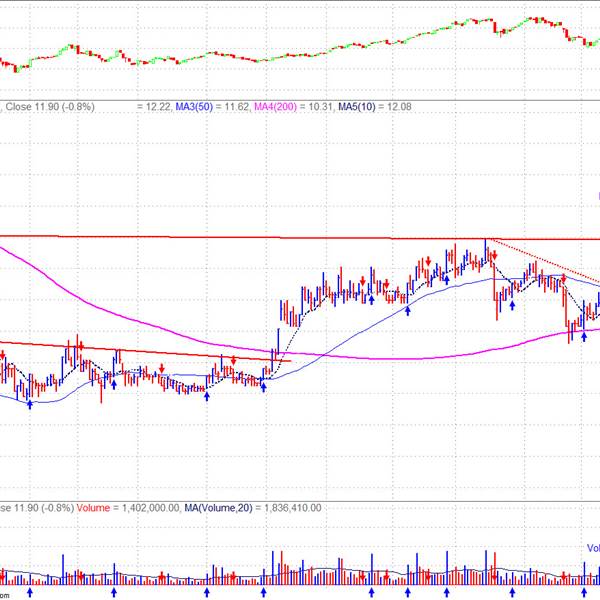Select the volume average value 1,836,410.00

click(293, 508)
